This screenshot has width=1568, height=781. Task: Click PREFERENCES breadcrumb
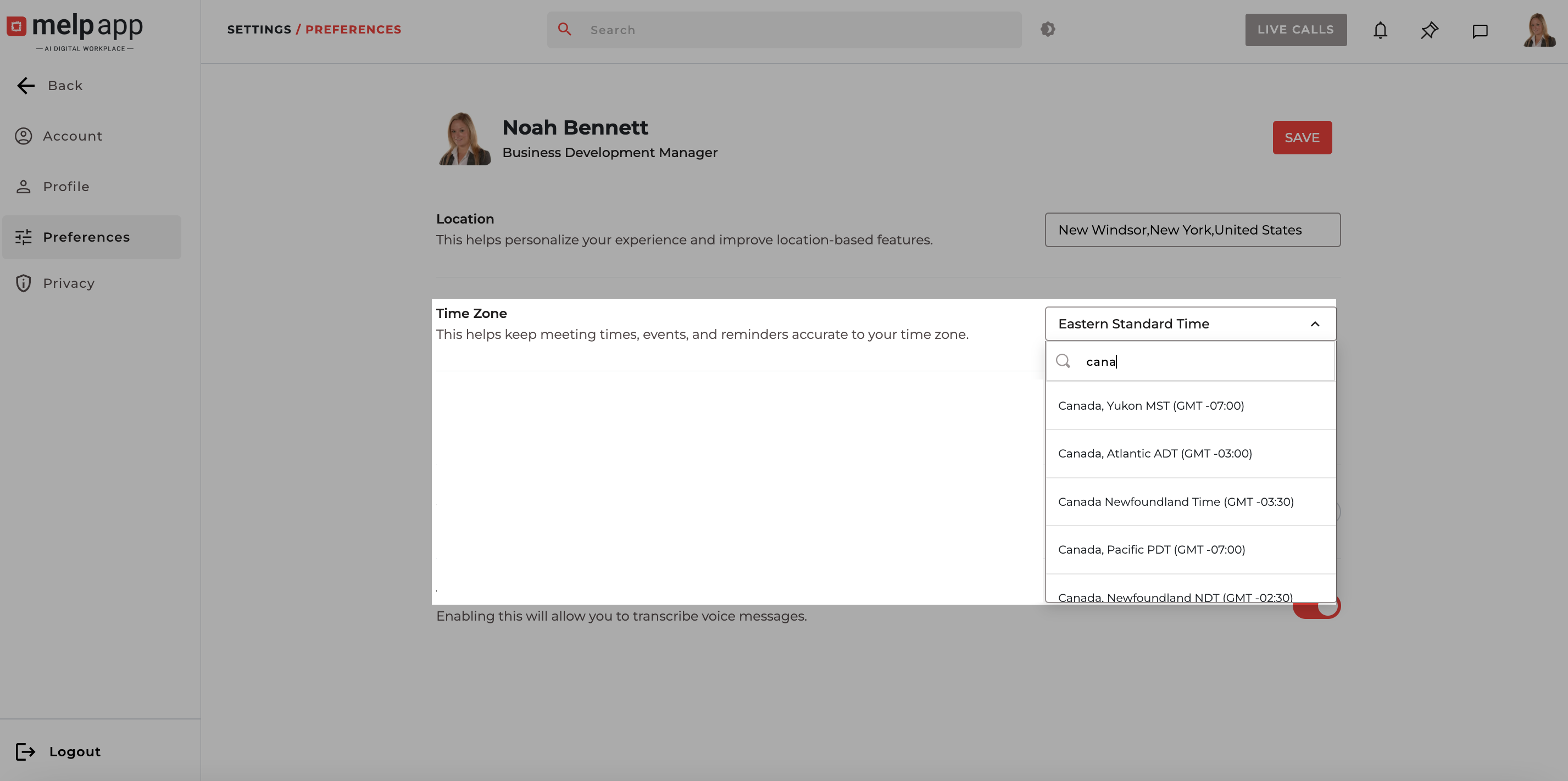pyautogui.click(x=353, y=30)
